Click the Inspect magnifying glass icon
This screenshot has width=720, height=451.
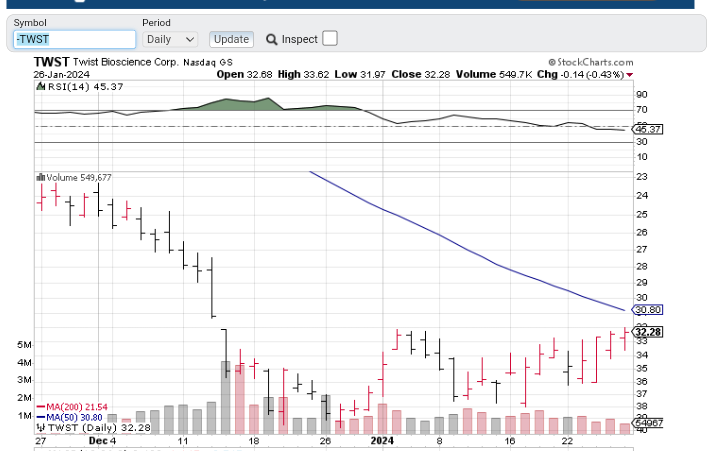point(271,40)
